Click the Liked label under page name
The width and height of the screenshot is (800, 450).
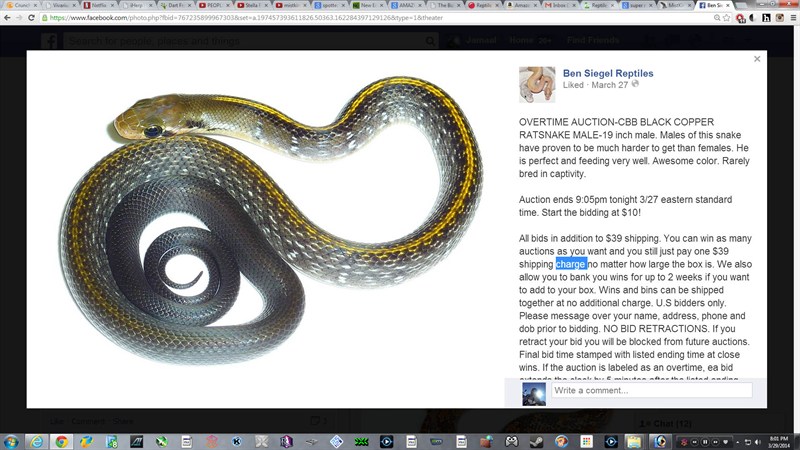pos(572,85)
